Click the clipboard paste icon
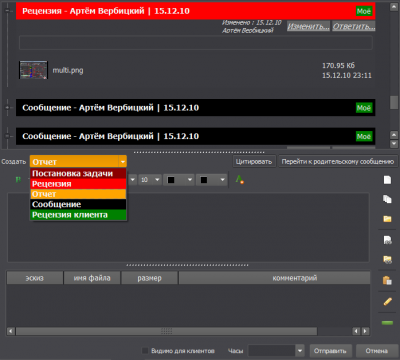The width and height of the screenshot is (400, 360). click(x=387, y=280)
